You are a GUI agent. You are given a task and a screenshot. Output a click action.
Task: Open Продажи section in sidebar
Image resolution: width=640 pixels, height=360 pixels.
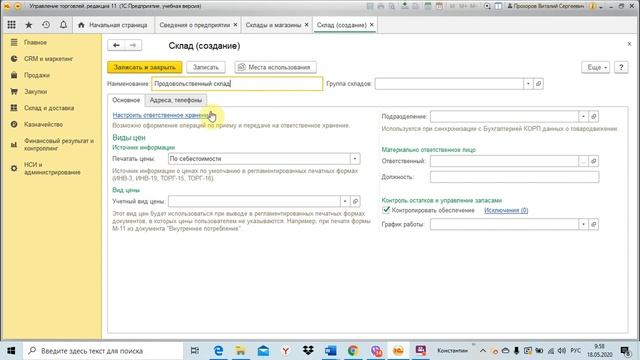37,75
